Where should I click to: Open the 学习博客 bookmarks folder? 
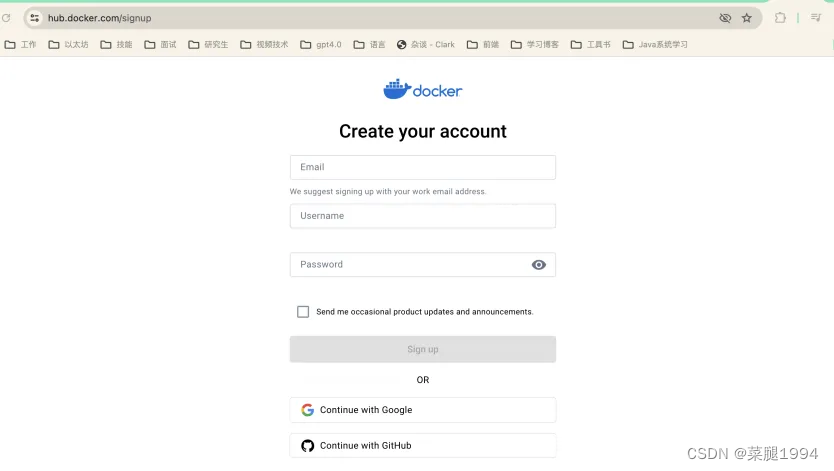[535, 45]
